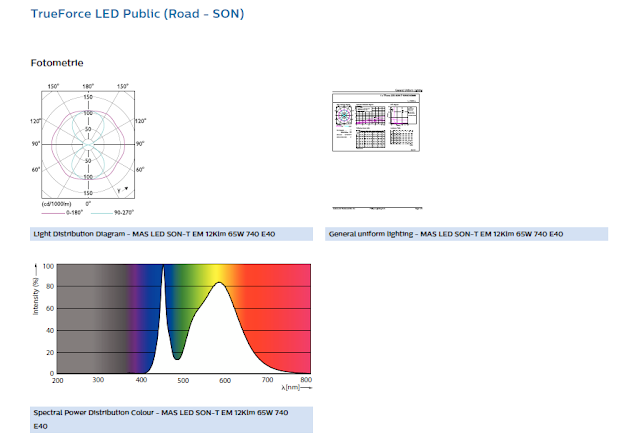The height and width of the screenshot is (438, 639).
Task: Select the Fotometrie section heading
Action: pos(57,63)
